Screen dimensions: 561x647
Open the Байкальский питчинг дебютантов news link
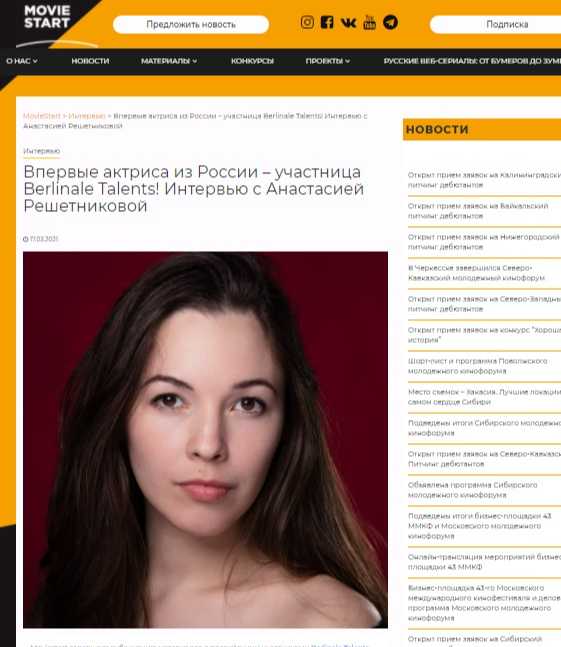click(478, 211)
